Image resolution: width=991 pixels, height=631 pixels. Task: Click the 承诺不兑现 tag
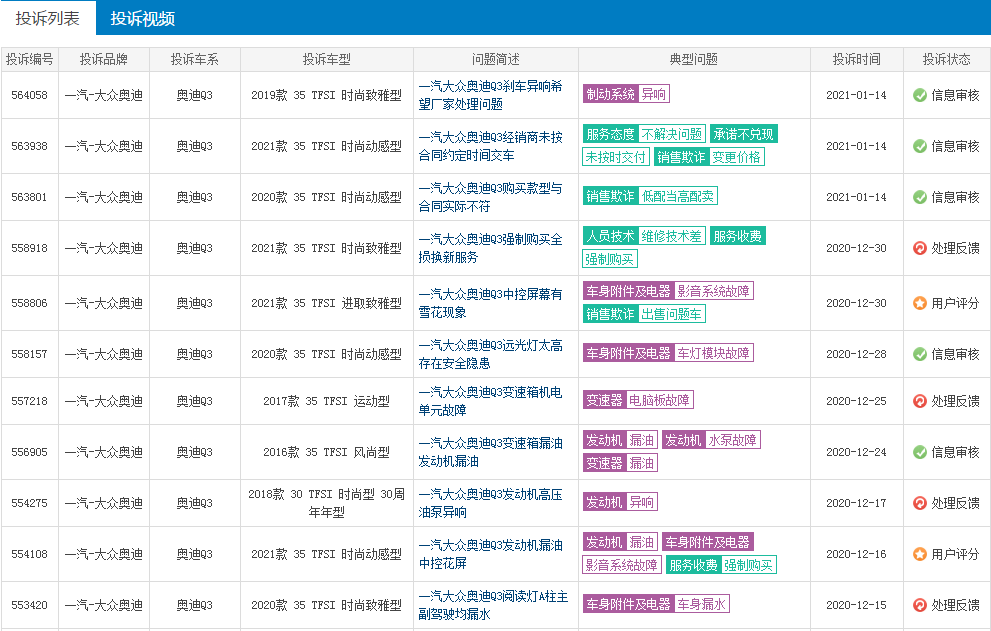coord(743,134)
